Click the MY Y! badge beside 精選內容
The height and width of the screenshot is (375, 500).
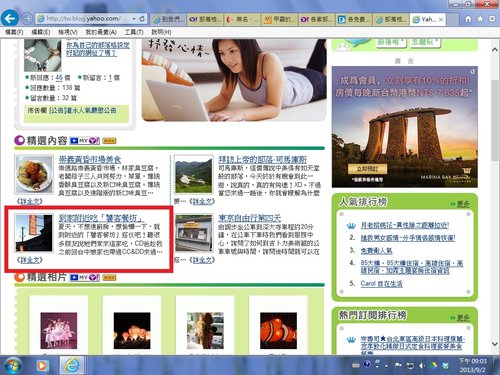(85, 141)
